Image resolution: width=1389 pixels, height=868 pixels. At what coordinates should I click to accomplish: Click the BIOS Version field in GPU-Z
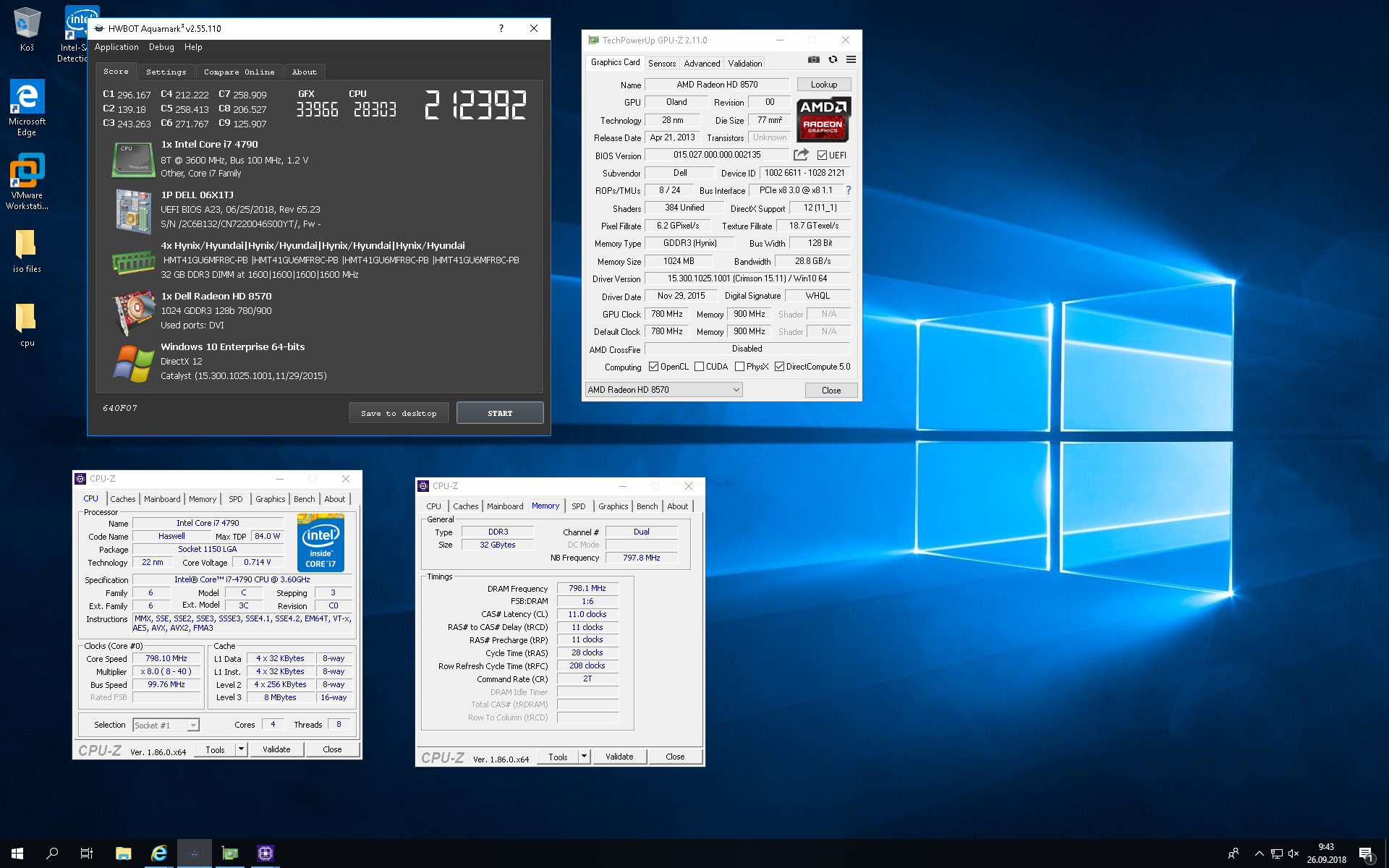point(717,155)
